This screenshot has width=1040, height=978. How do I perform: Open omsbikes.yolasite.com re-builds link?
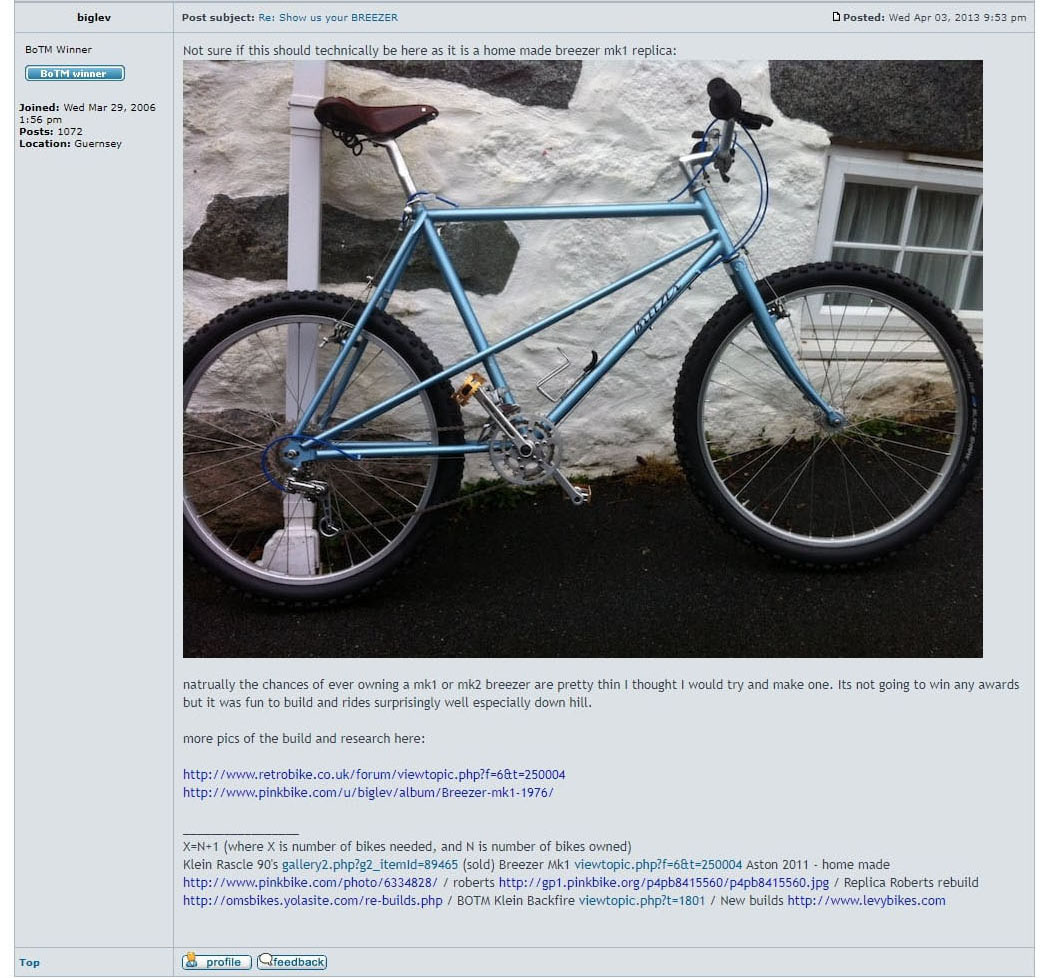(x=312, y=900)
